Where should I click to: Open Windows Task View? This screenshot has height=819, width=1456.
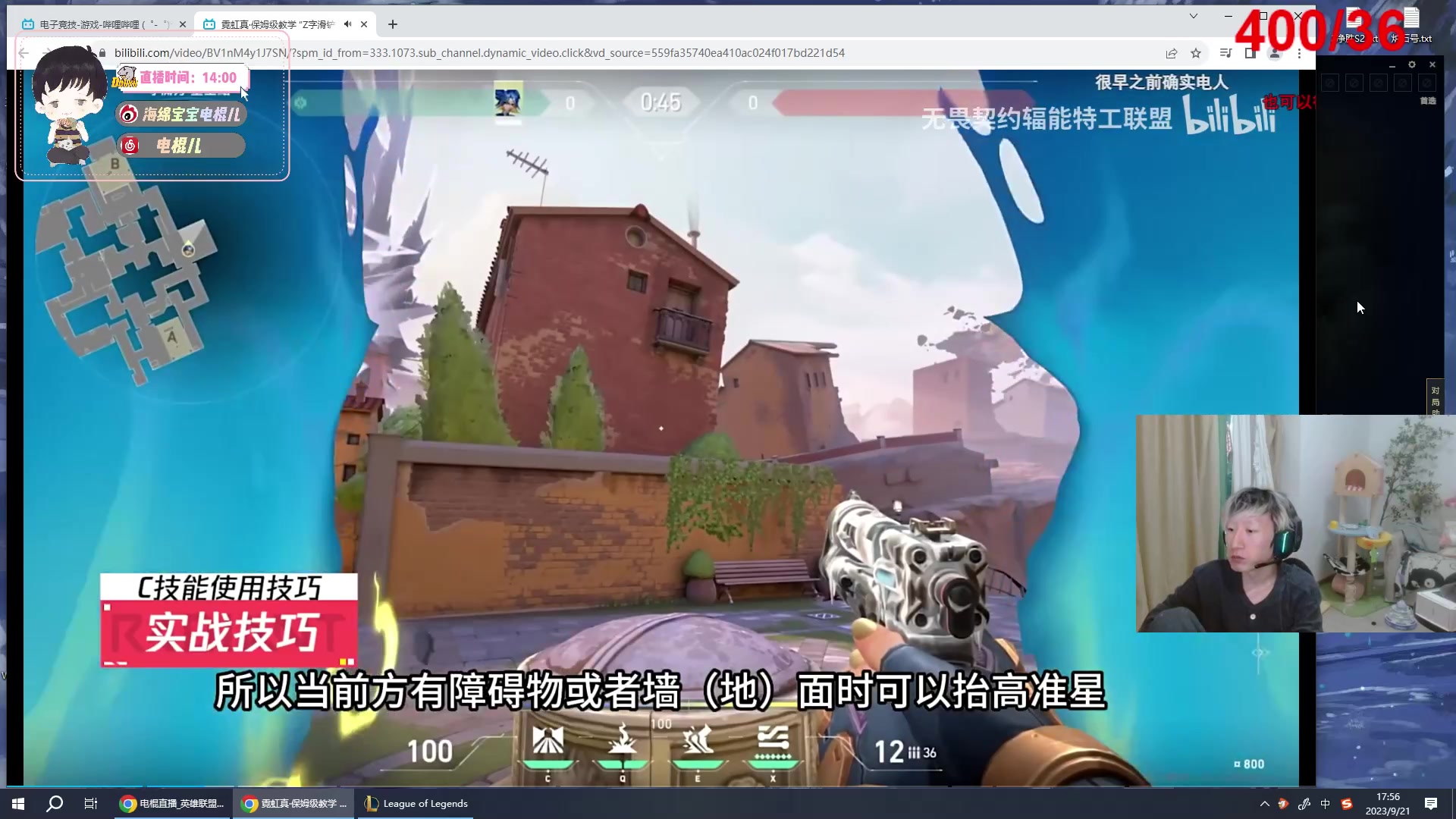pos(91,804)
